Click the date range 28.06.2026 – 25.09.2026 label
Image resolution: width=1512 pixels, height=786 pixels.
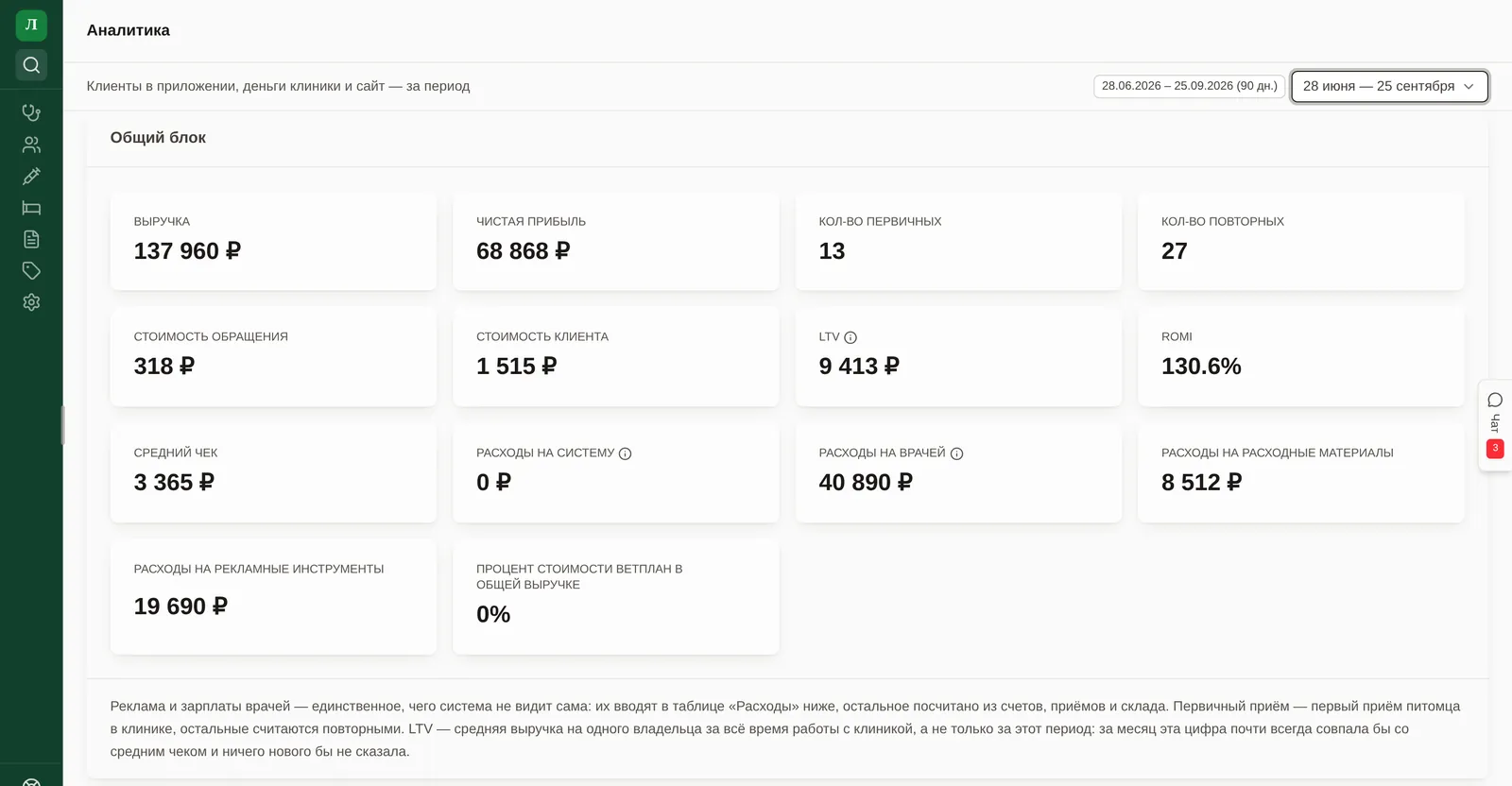1189,86
